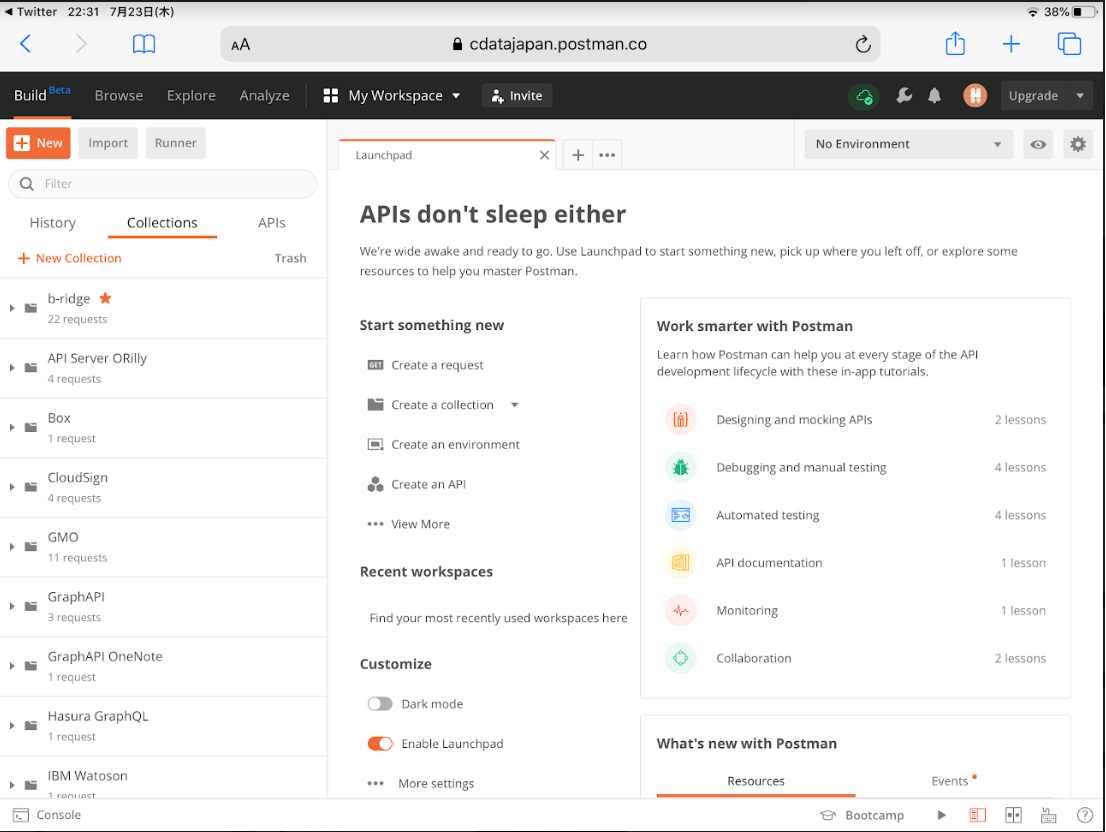This screenshot has width=1106, height=832.
Task: Open the No Environment dropdown
Action: pyautogui.click(x=908, y=144)
